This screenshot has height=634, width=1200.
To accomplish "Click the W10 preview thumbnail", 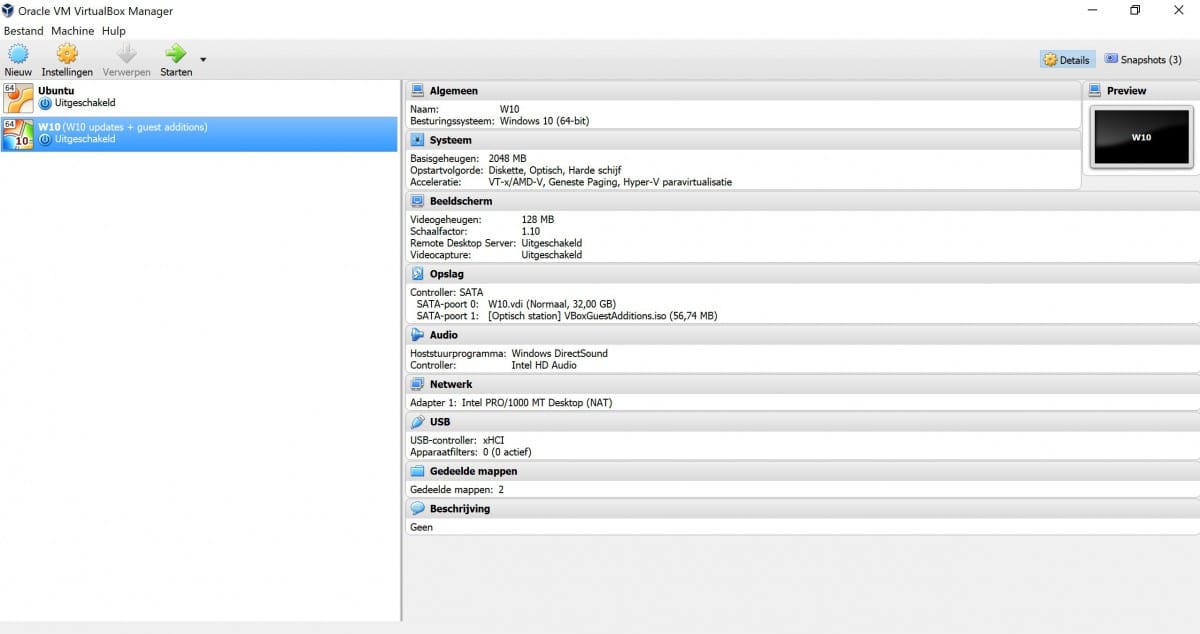I will pos(1140,137).
